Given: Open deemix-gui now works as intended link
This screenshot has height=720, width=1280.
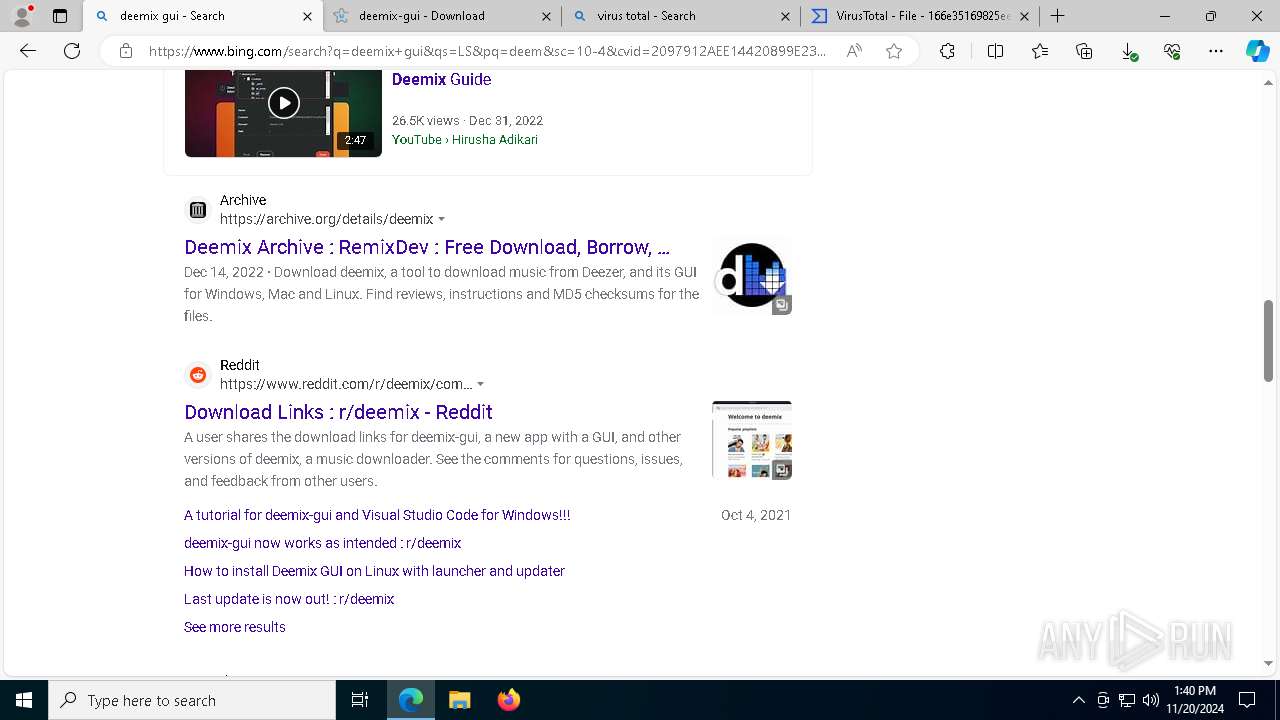Looking at the screenshot, I should (322, 543).
